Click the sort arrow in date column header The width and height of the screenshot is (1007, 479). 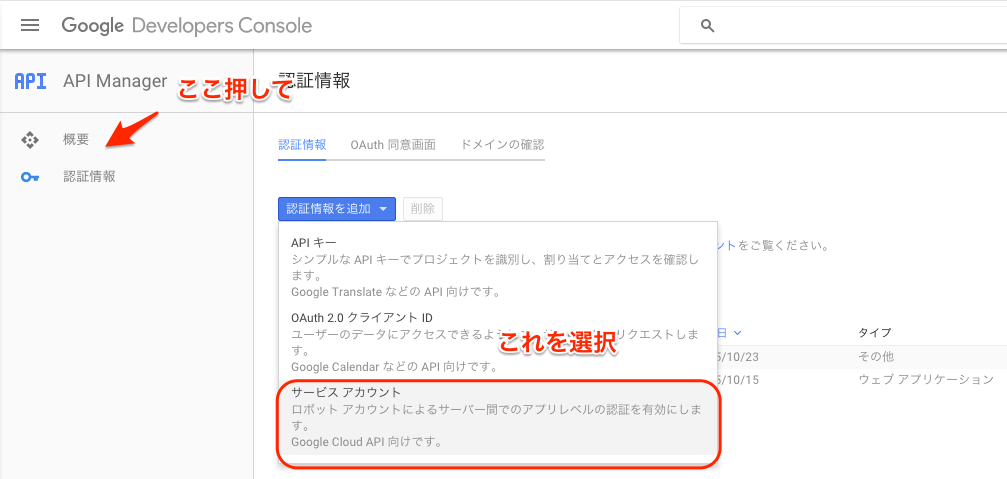737,333
